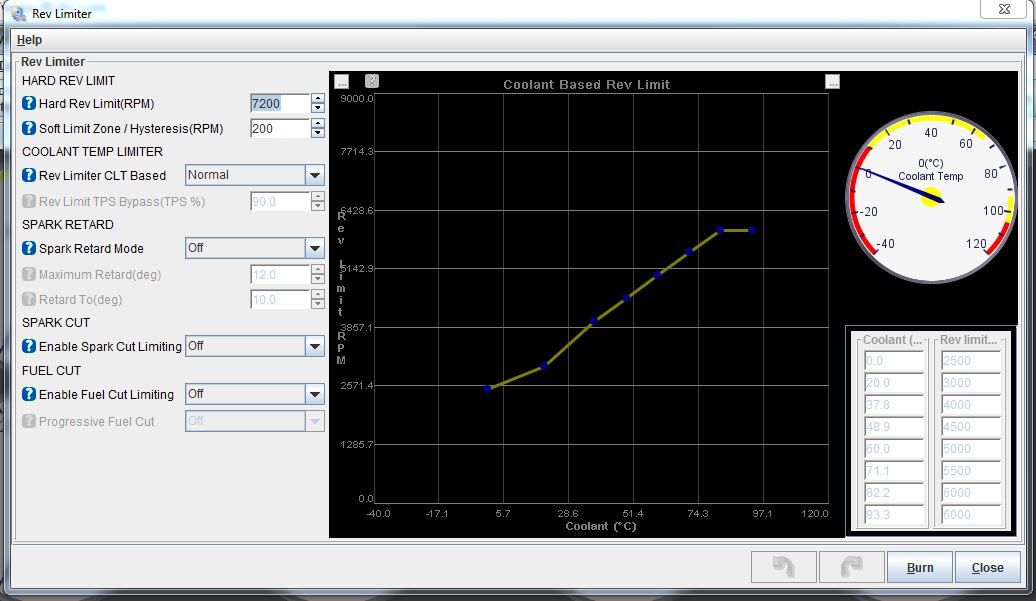Viewport: 1036px width, 601px height.
Task: Click the Close button
Action: coord(987,567)
